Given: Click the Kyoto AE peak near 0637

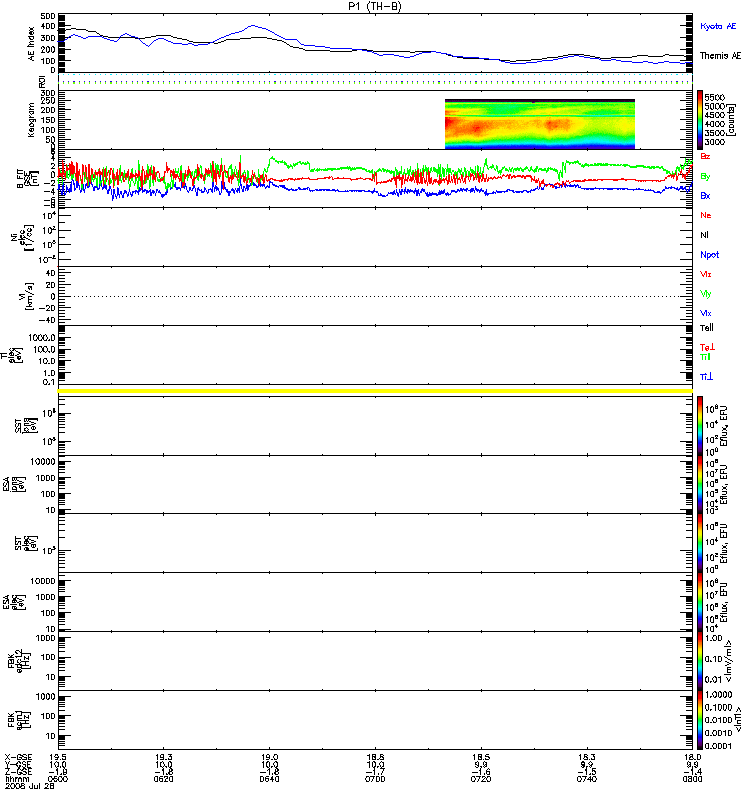Looking at the screenshot, I should pos(253,26).
